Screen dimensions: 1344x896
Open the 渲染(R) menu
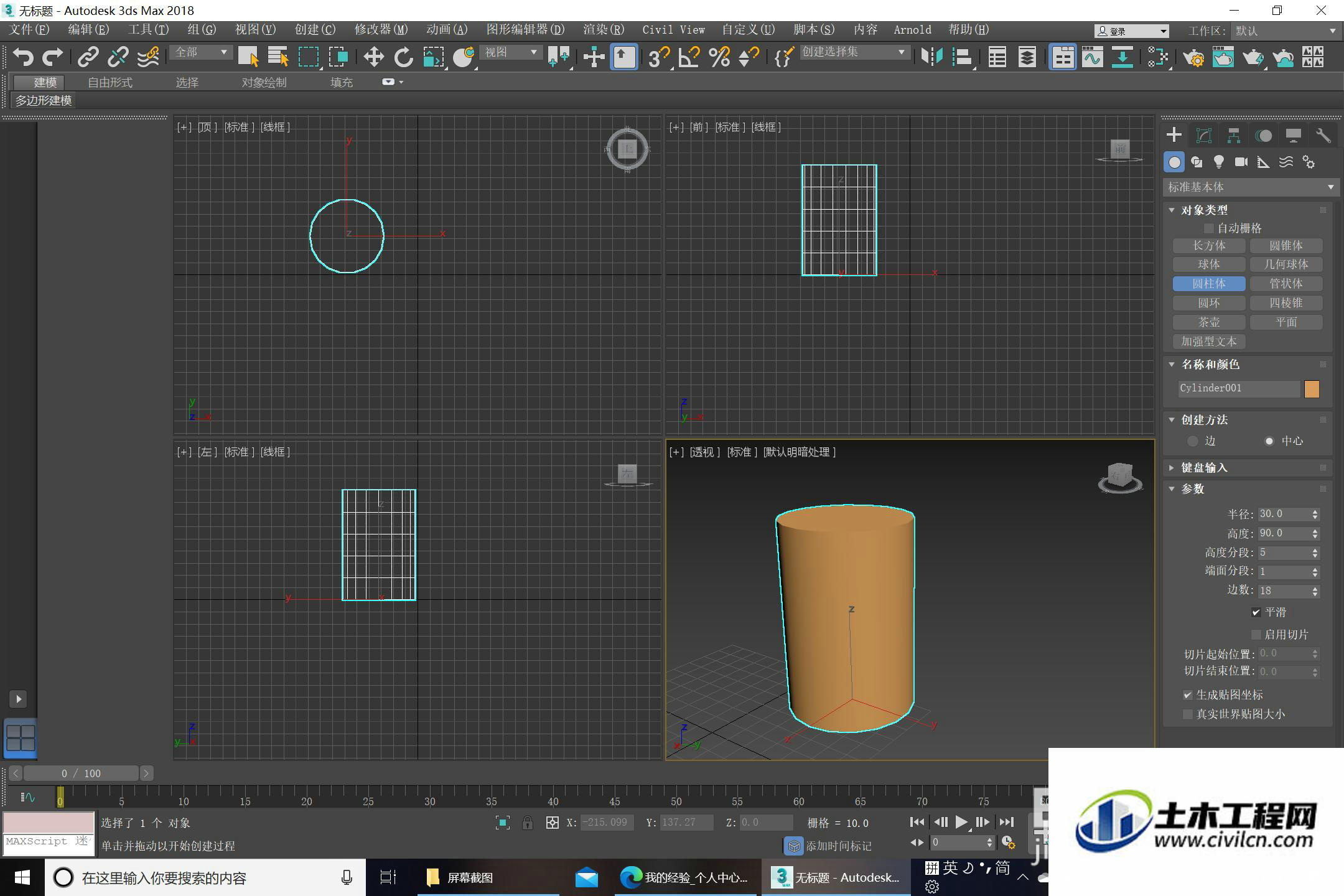[x=603, y=29]
